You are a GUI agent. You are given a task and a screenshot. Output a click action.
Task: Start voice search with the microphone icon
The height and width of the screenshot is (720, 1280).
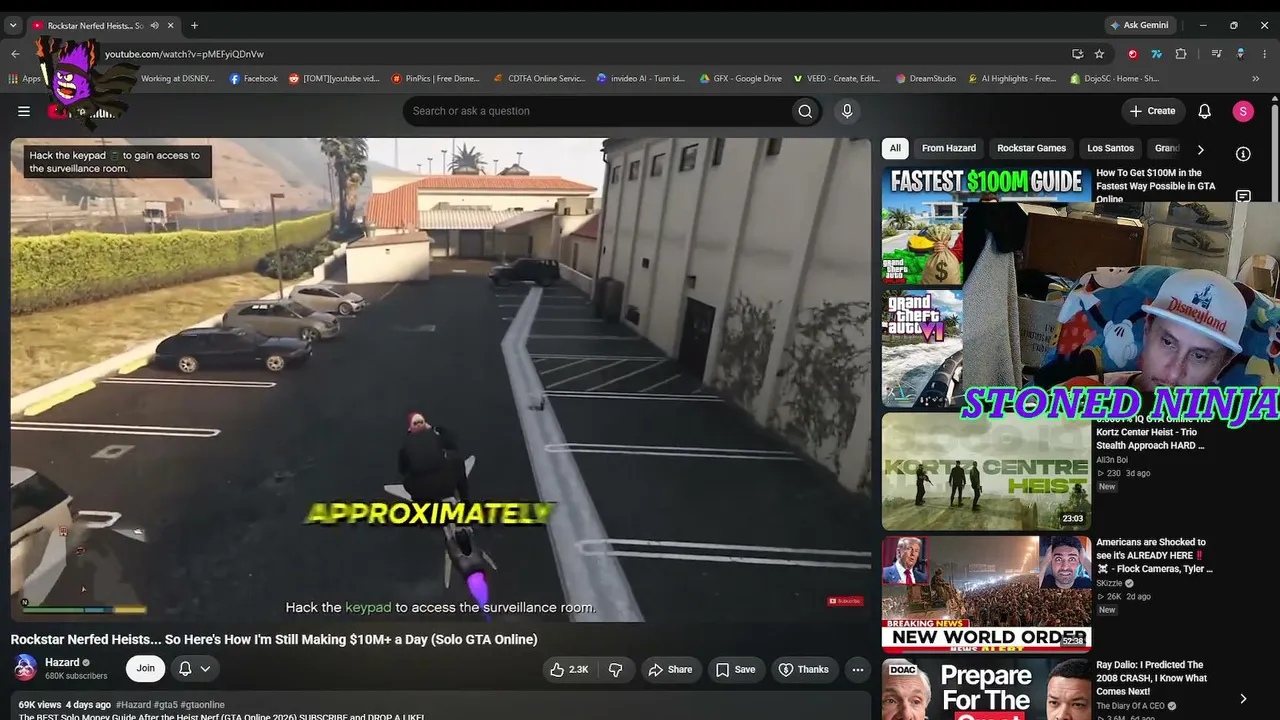coord(847,111)
